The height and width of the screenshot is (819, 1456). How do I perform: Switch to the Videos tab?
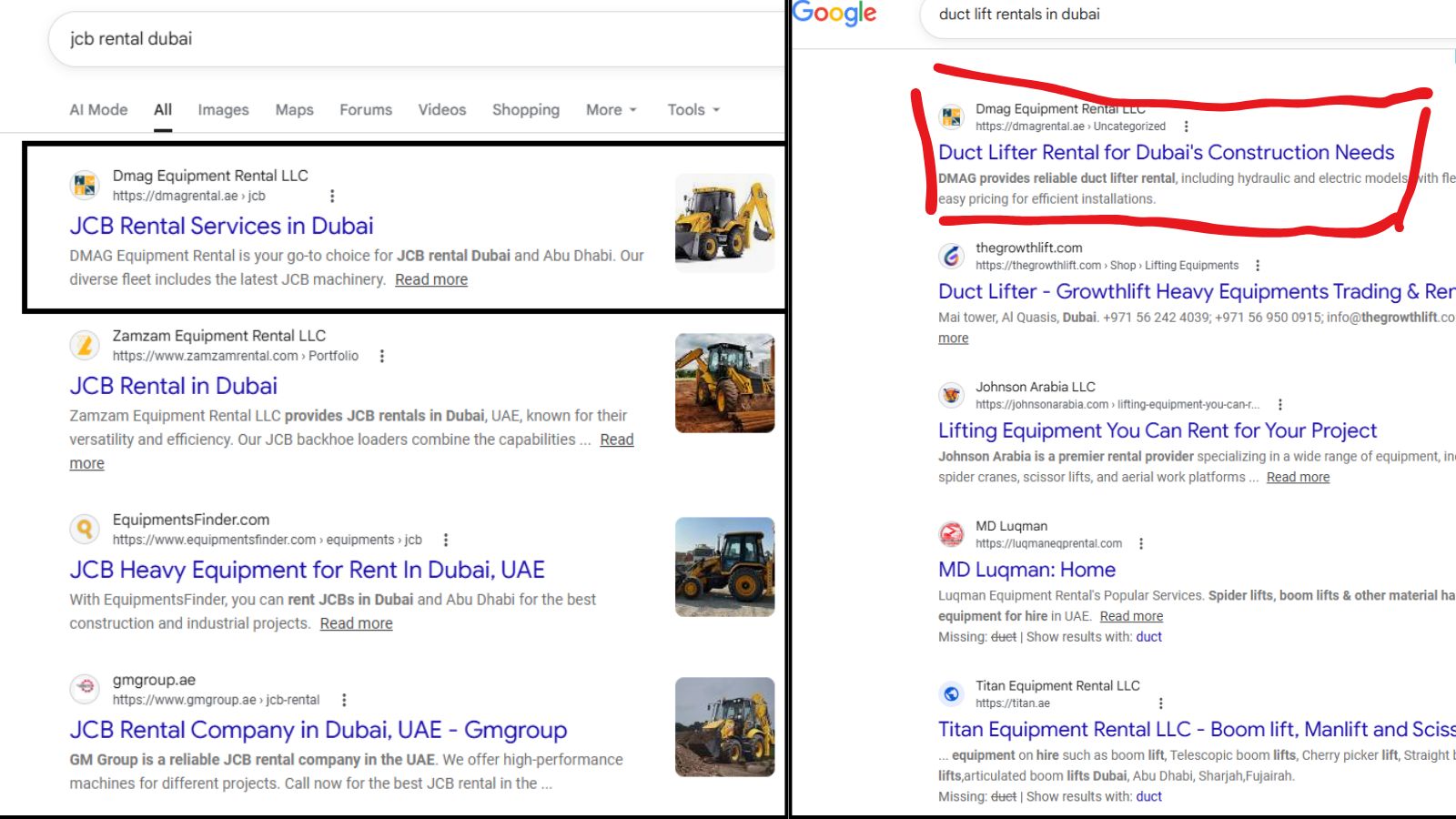pyautogui.click(x=441, y=109)
